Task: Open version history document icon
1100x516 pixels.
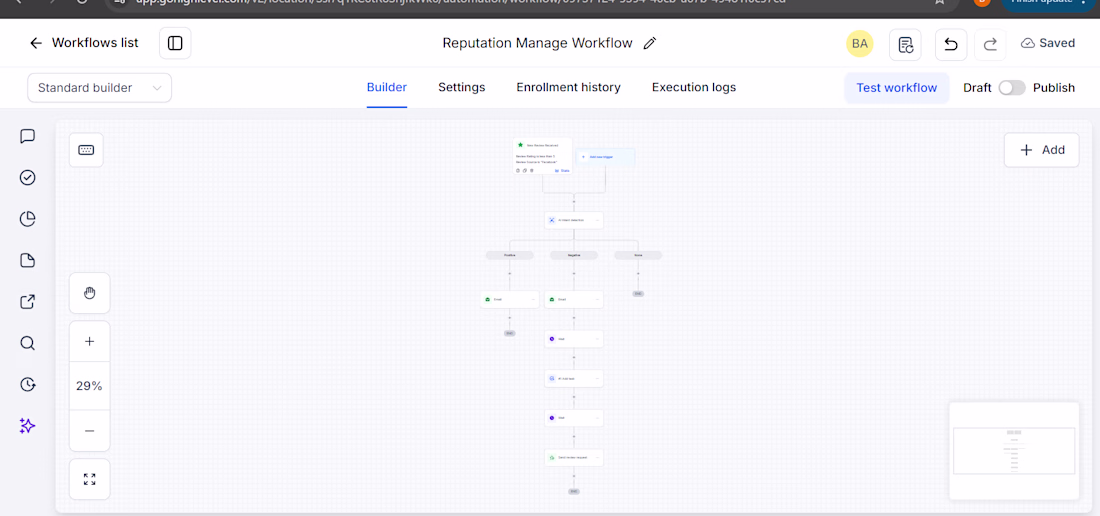Action: [905, 44]
